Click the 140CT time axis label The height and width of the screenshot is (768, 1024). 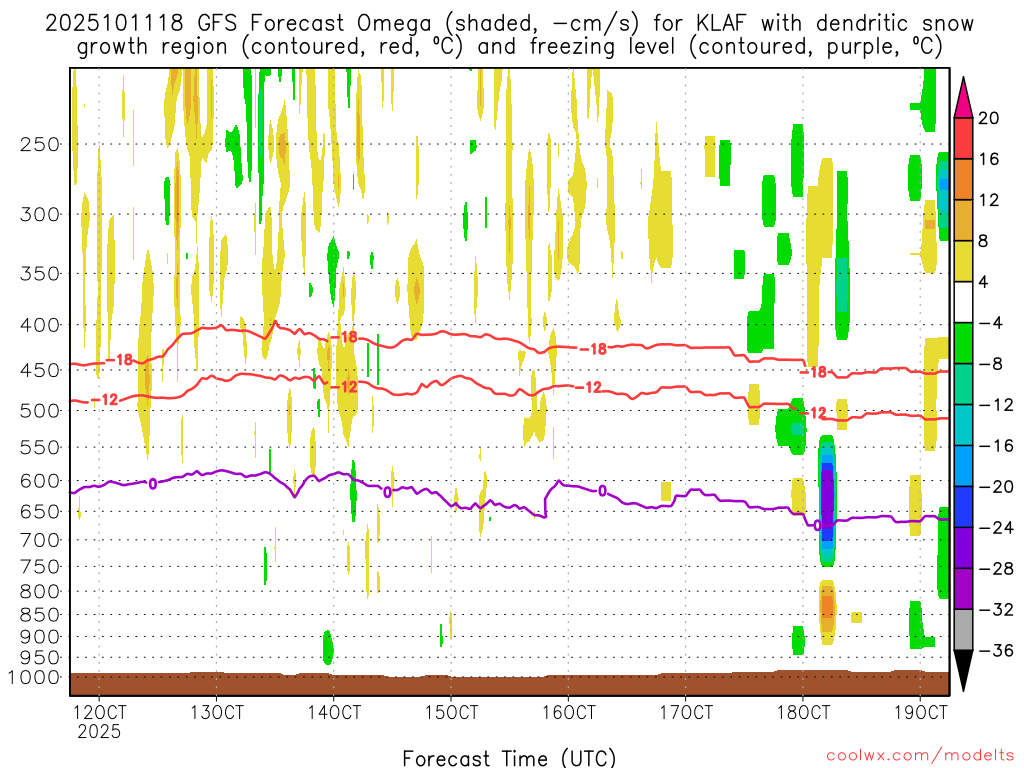(334, 711)
